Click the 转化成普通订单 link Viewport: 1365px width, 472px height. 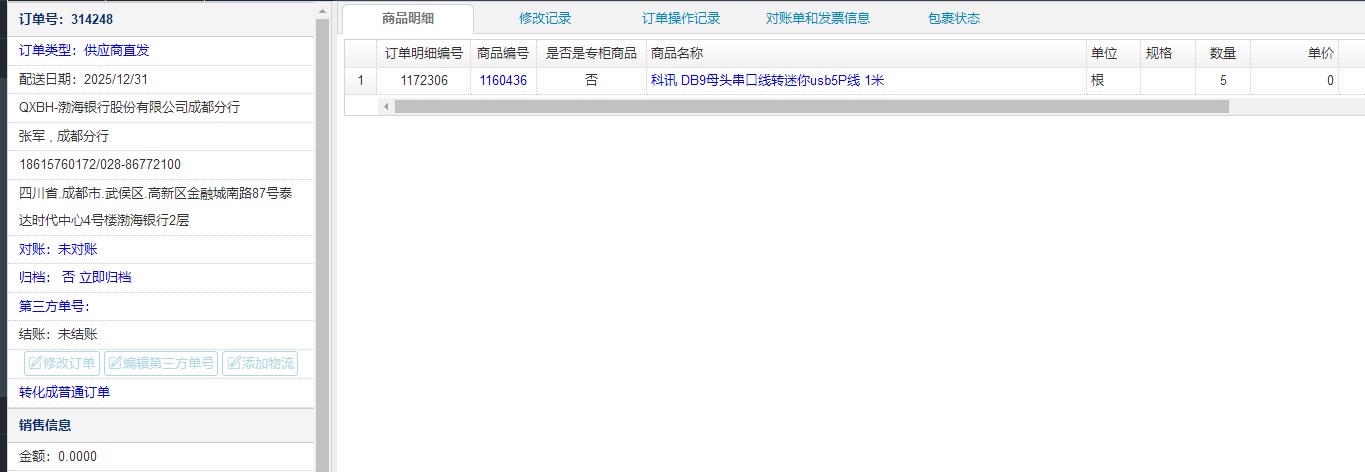tap(64, 392)
